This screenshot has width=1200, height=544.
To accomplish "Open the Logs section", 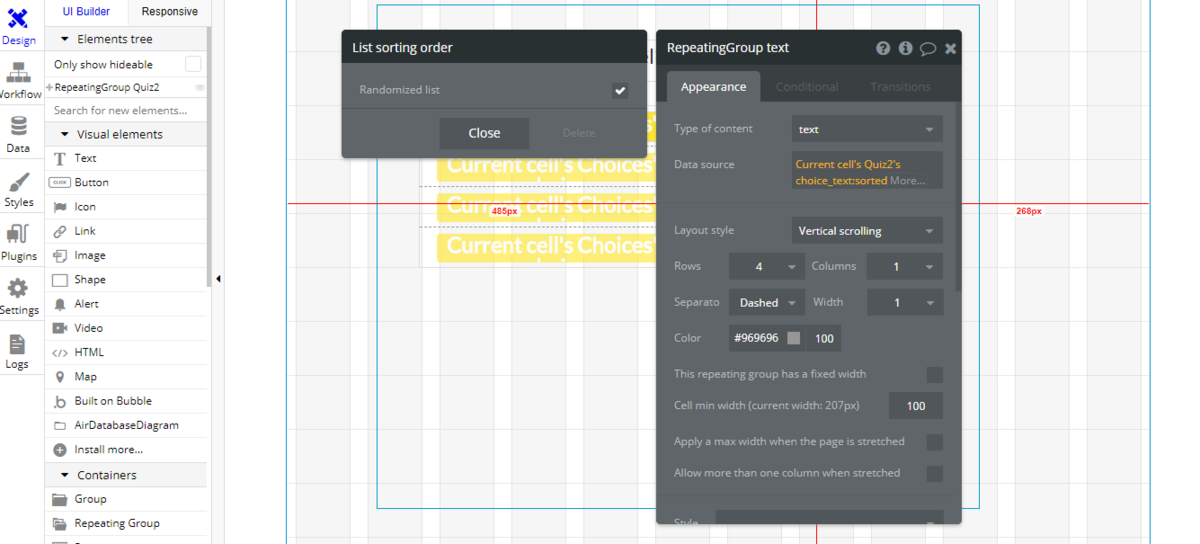I will point(18,351).
